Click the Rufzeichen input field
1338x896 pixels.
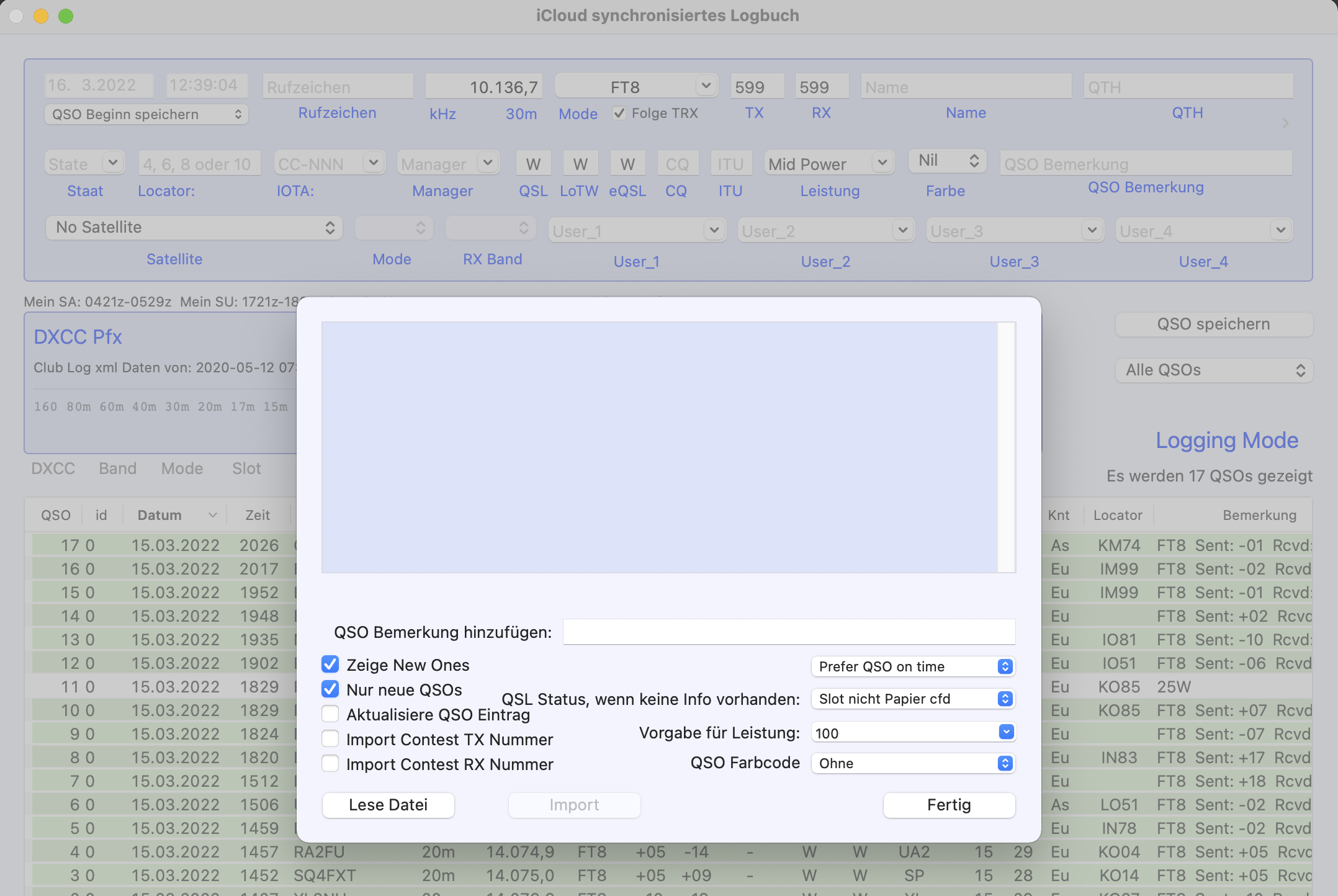338,86
